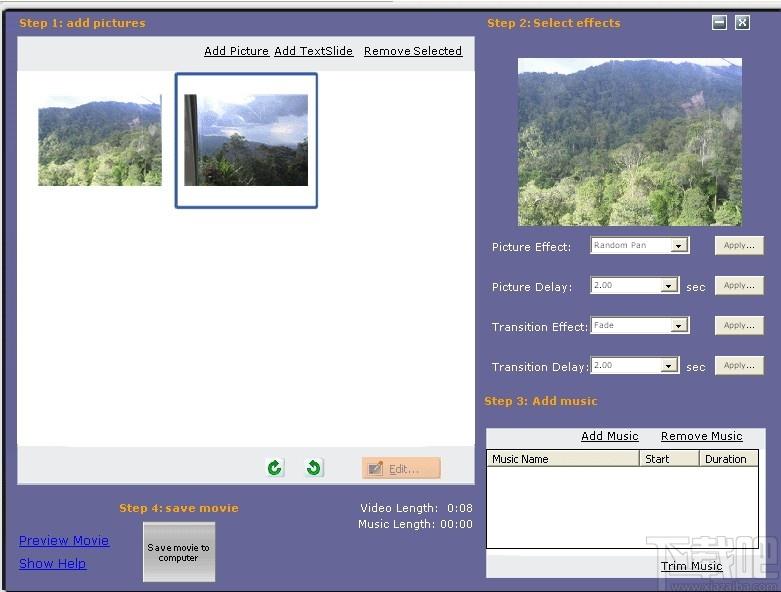Click Add TextSlide link
Image resolution: width=781 pixels, height=592 pixels.
tap(313, 51)
